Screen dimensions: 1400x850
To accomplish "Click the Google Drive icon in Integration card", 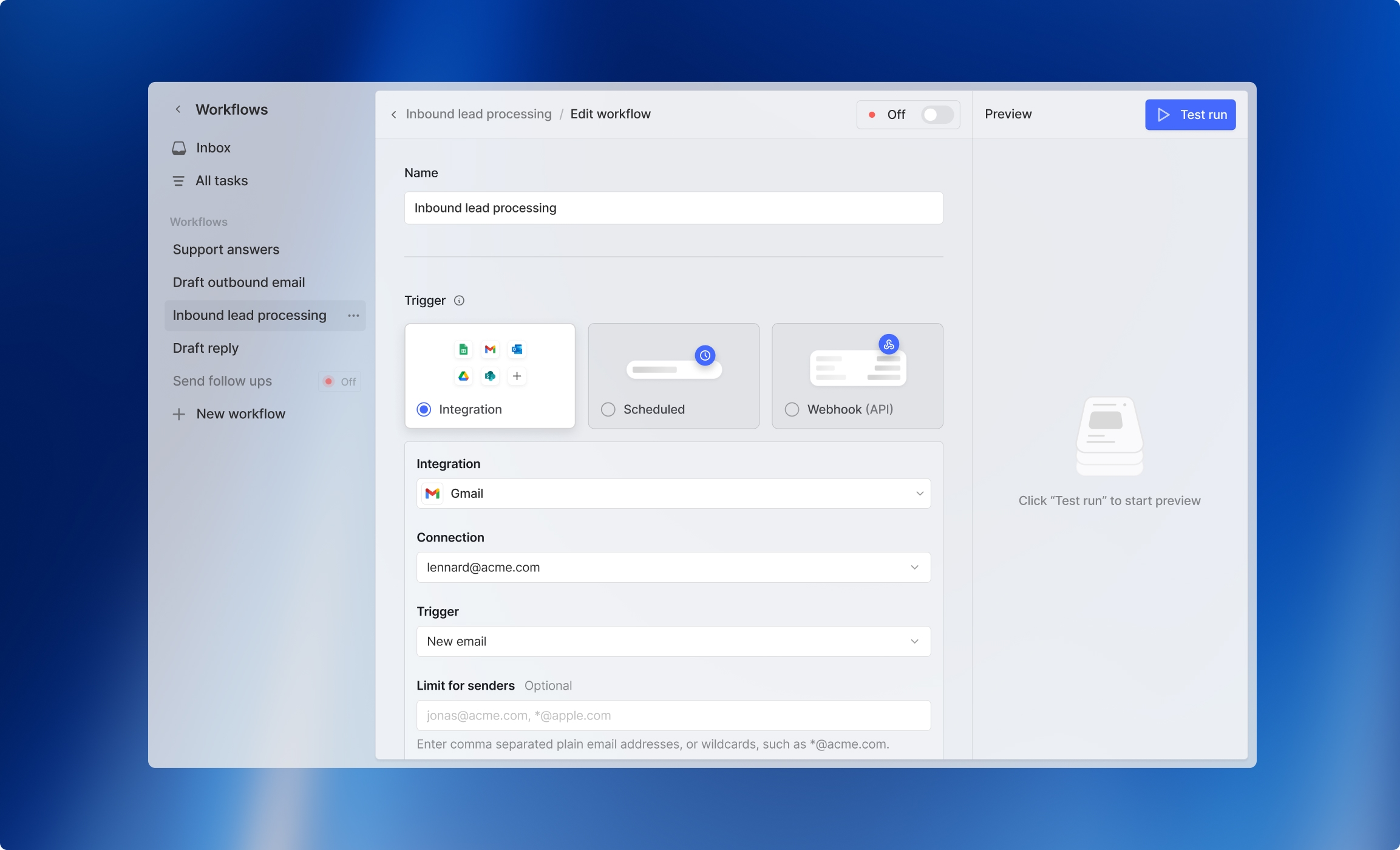I will tap(463, 376).
